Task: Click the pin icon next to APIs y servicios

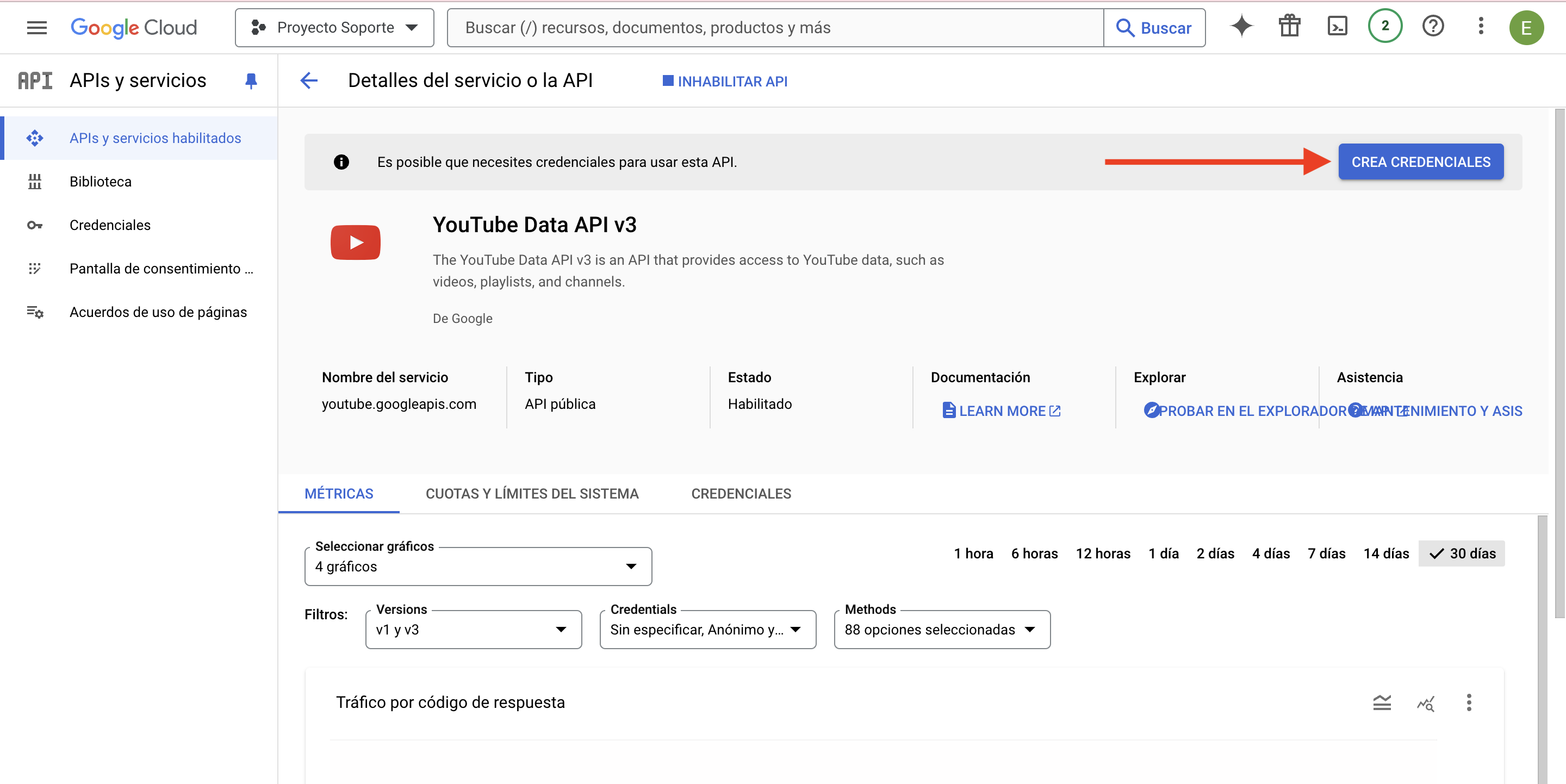Action: [251, 81]
